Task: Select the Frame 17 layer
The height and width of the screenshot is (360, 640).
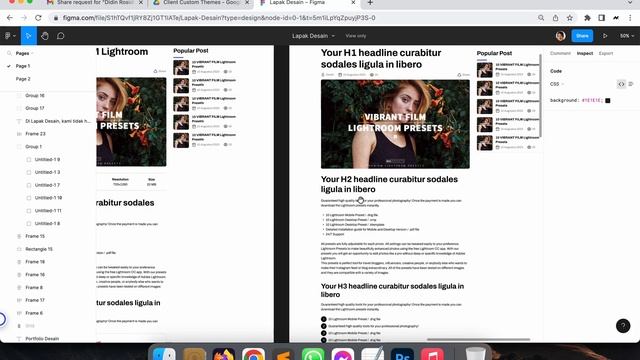Action: point(35,300)
